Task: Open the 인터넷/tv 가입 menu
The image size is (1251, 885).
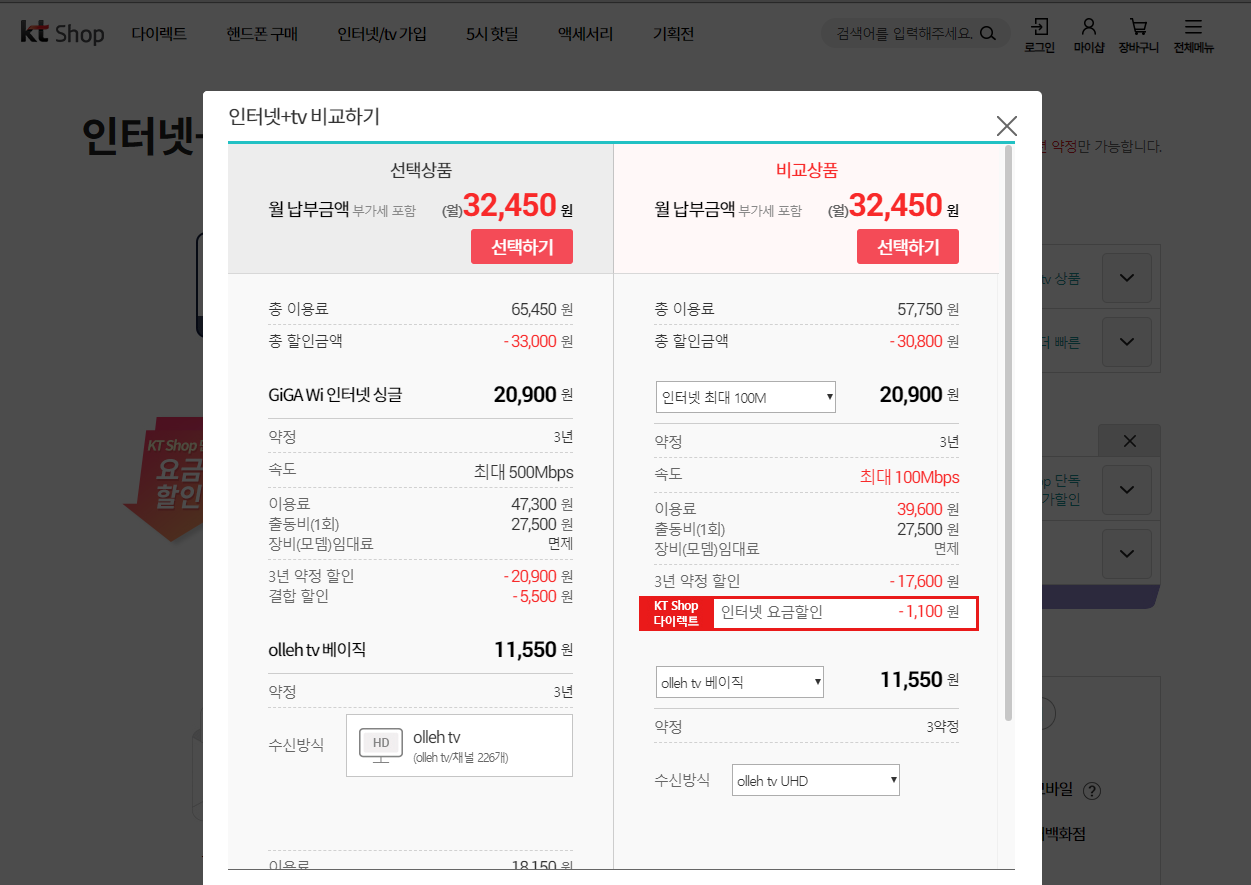Action: coord(382,34)
